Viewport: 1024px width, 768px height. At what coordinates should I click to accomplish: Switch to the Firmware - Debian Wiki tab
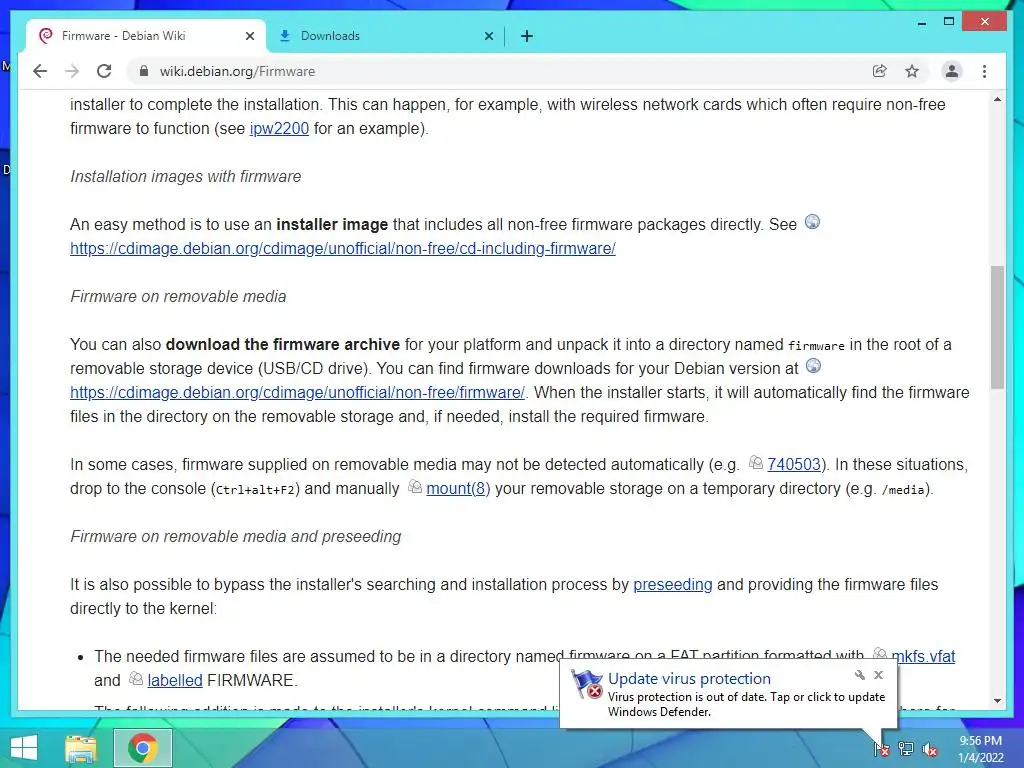tap(146, 36)
